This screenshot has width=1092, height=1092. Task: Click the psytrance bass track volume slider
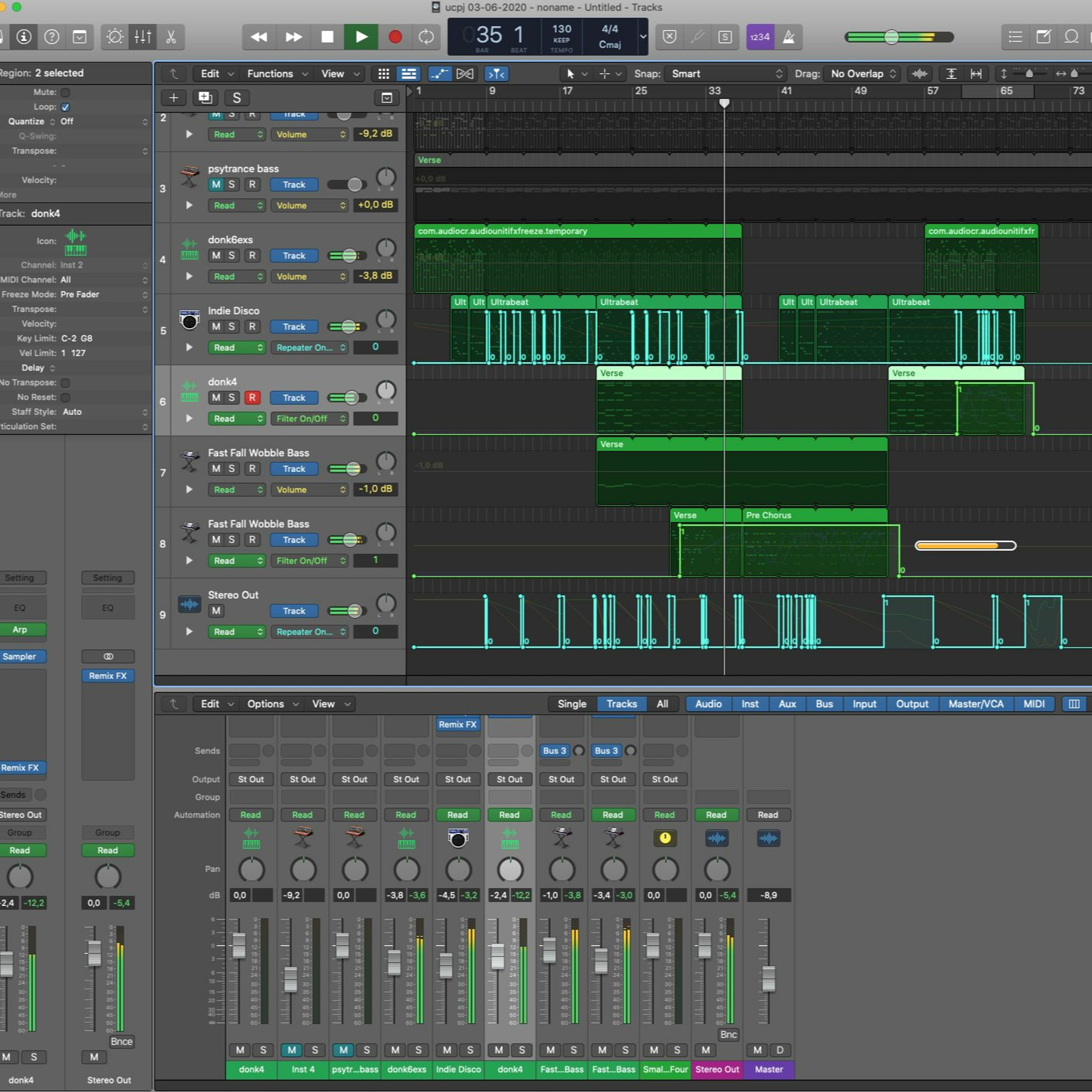(x=347, y=184)
